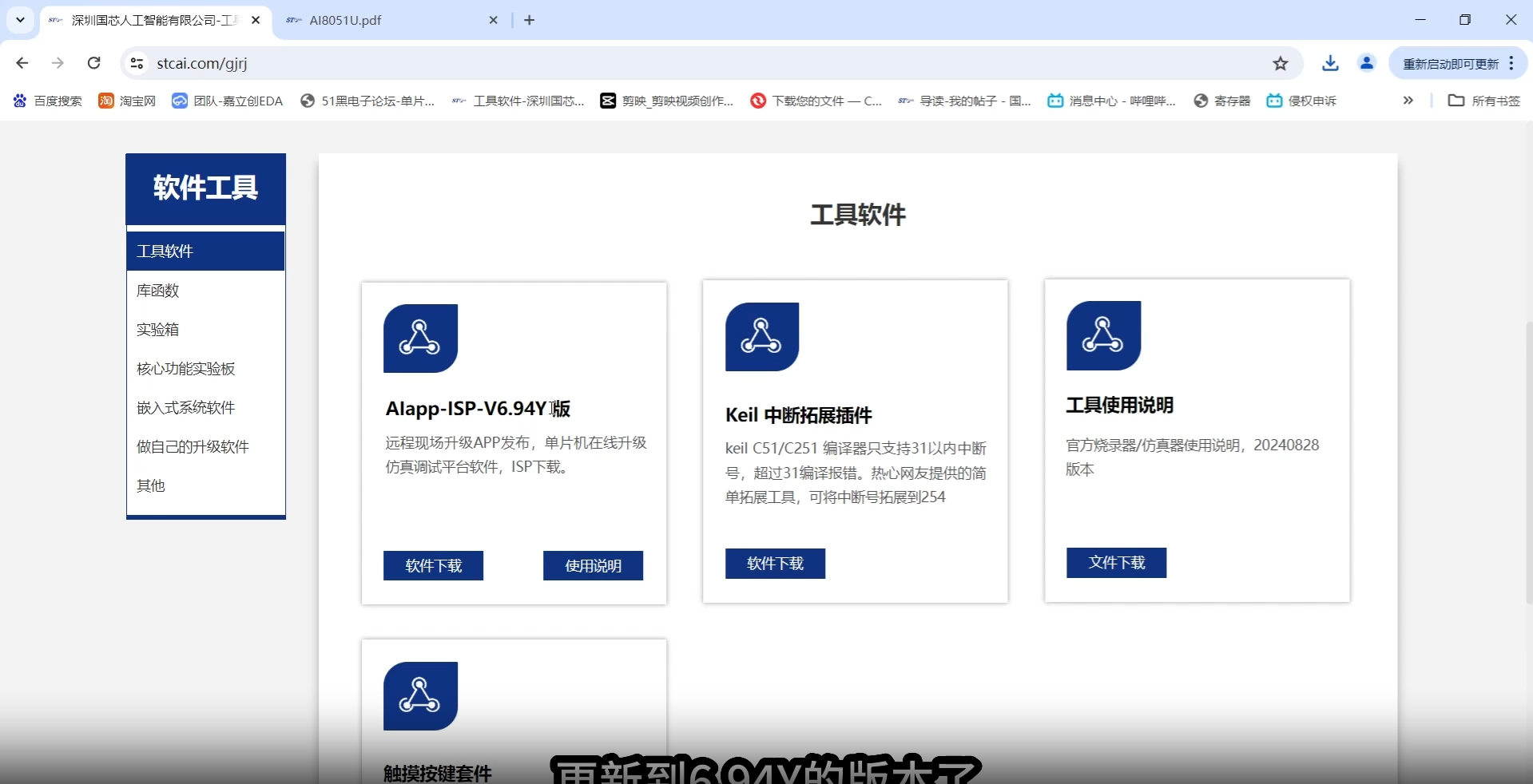The image size is (1533, 784).
Task: Click 软件下载 under AIapp-ISP-V6.94Y
Action: point(433,565)
